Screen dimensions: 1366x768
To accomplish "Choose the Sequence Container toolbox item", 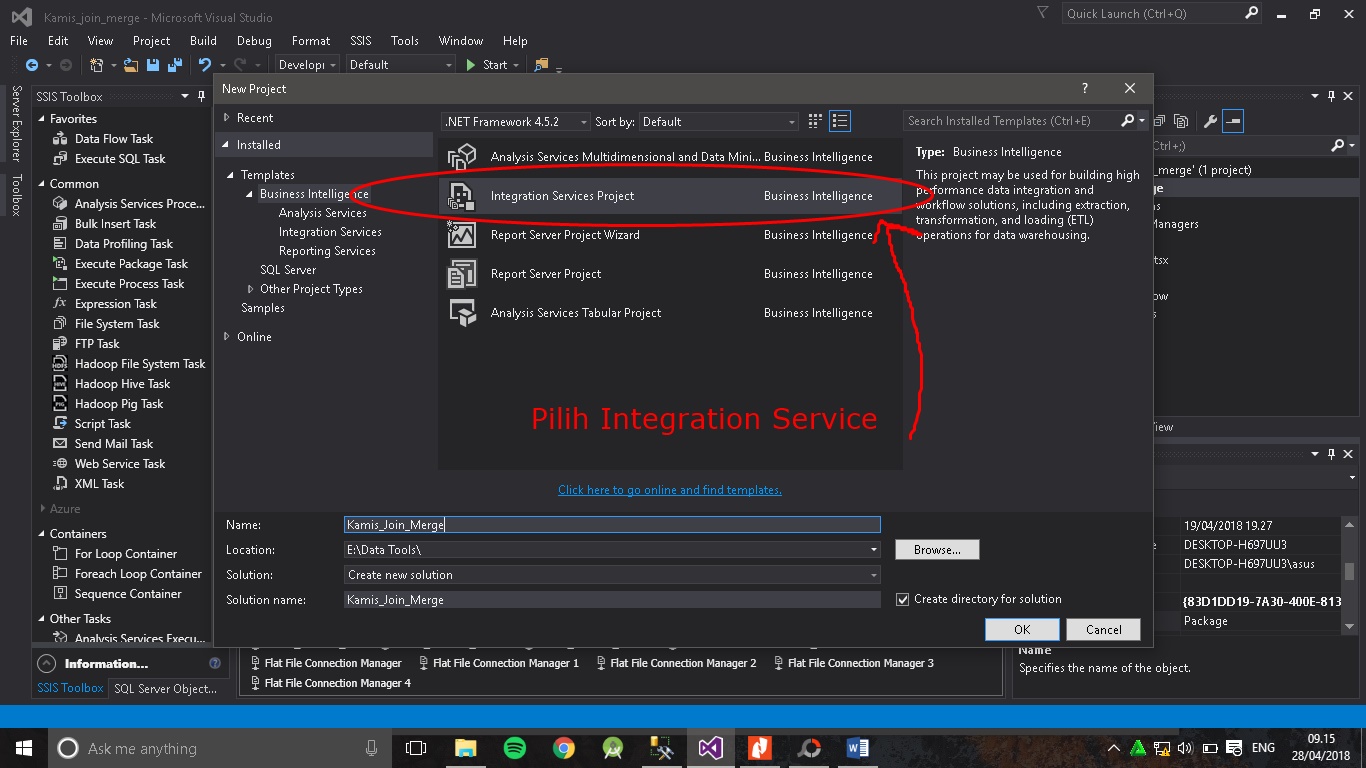I will pyautogui.click(x=128, y=594).
